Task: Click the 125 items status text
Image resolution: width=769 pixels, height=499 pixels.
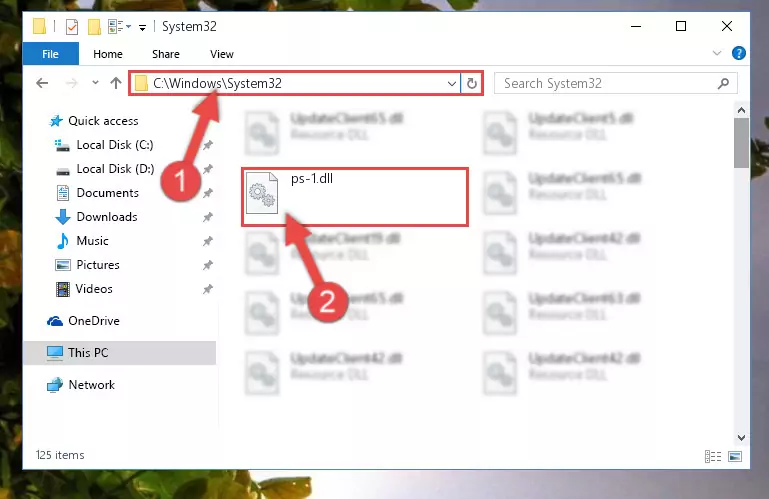Action: pos(60,455)
